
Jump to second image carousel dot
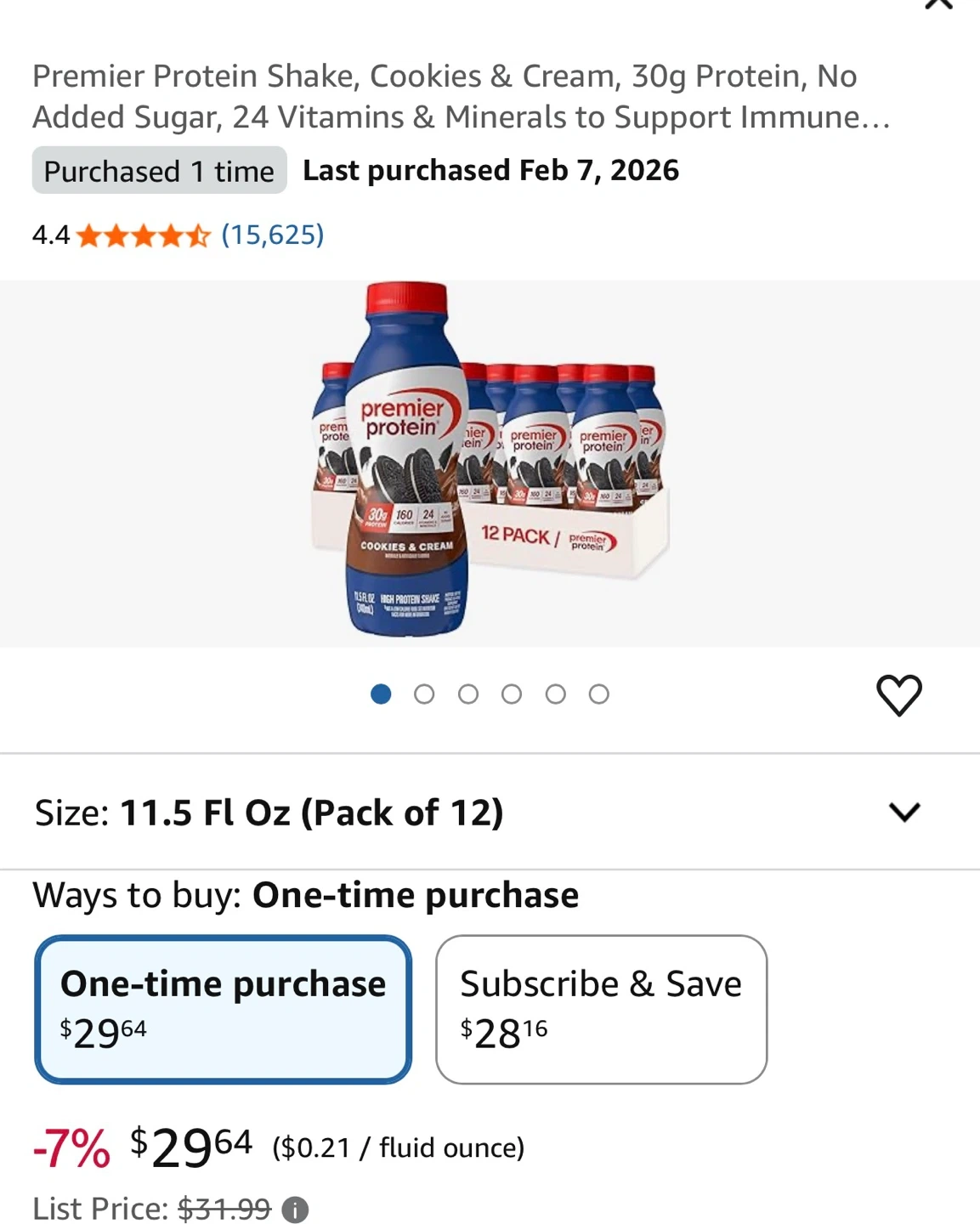tap(424, 694)
